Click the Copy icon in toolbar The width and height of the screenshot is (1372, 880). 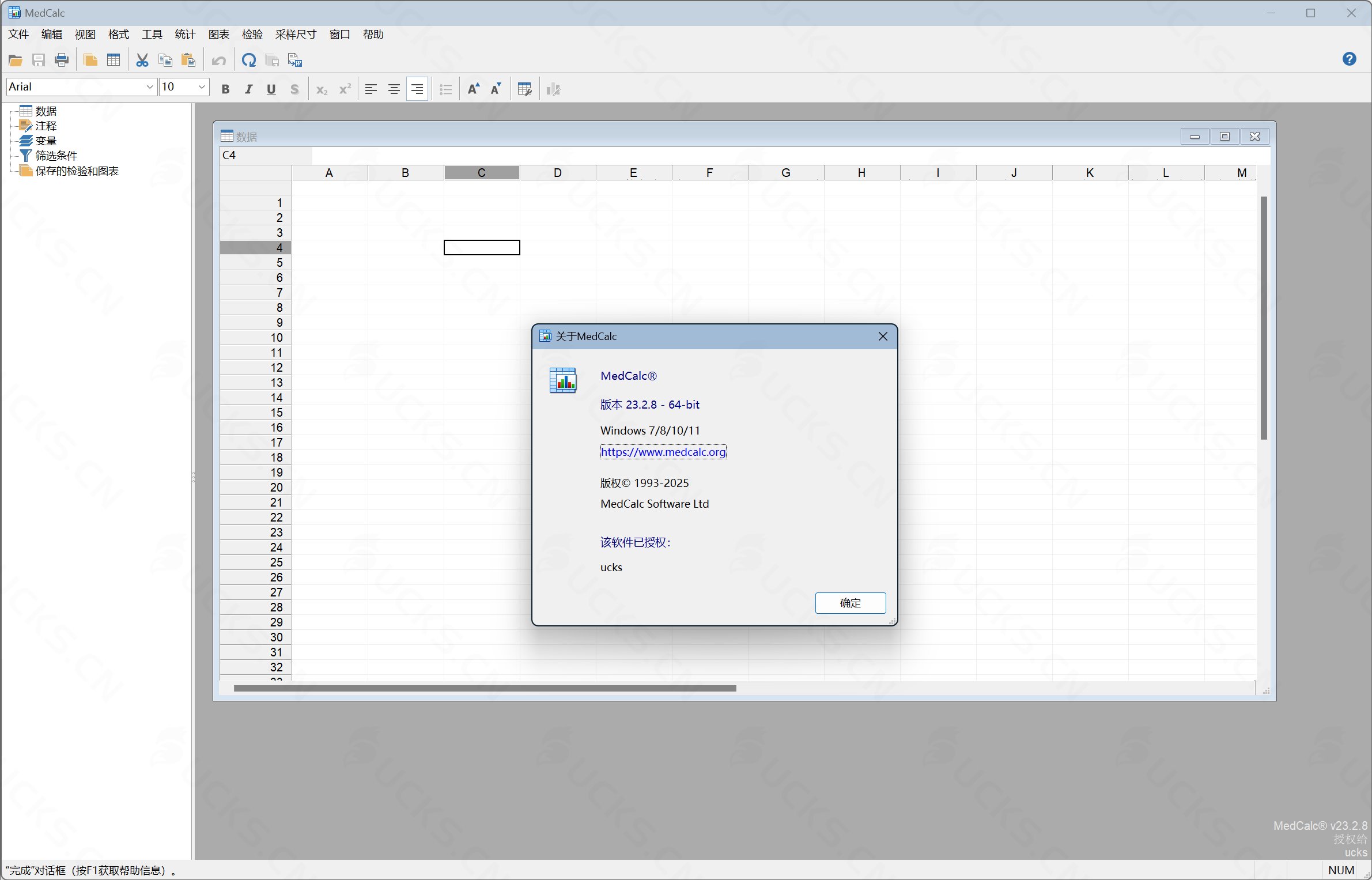165,60
